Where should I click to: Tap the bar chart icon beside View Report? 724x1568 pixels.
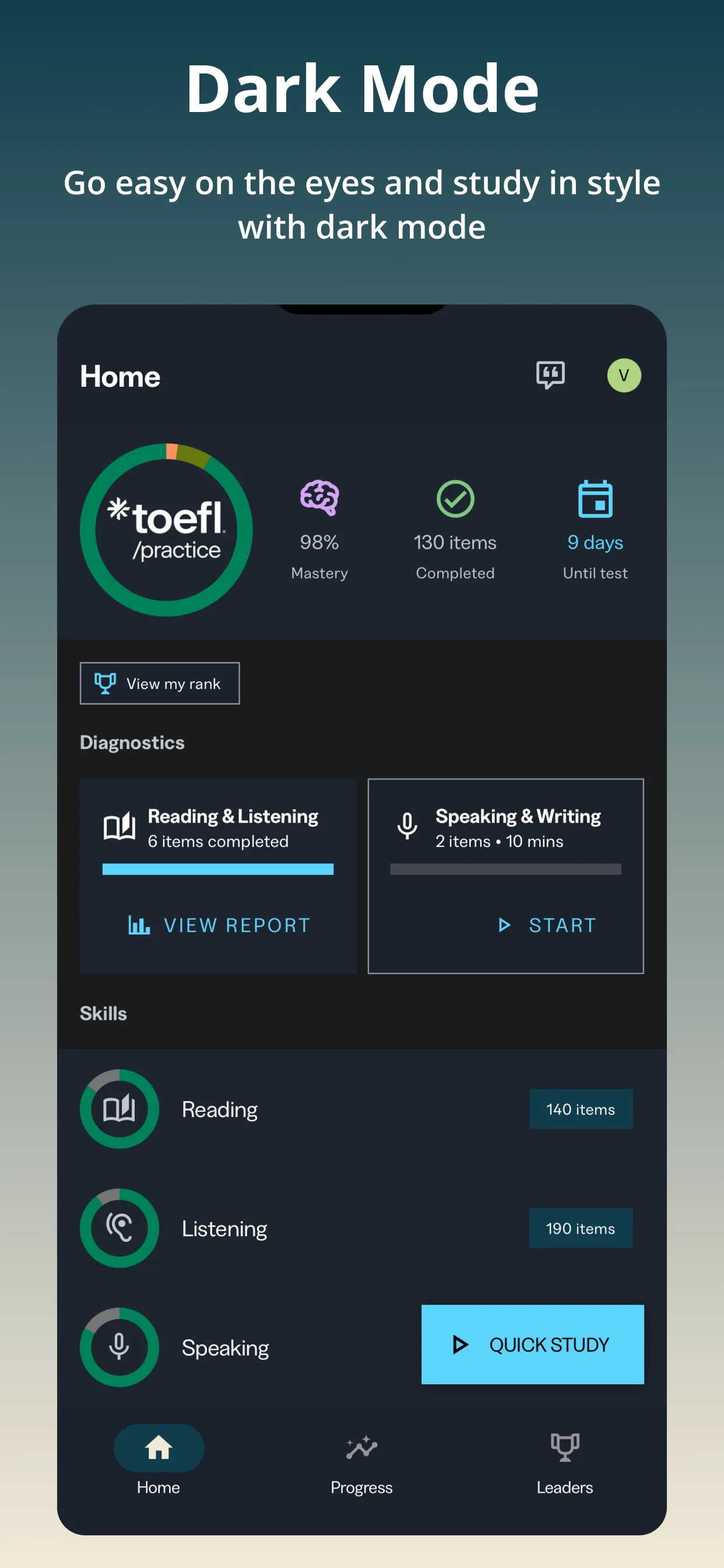139,925
